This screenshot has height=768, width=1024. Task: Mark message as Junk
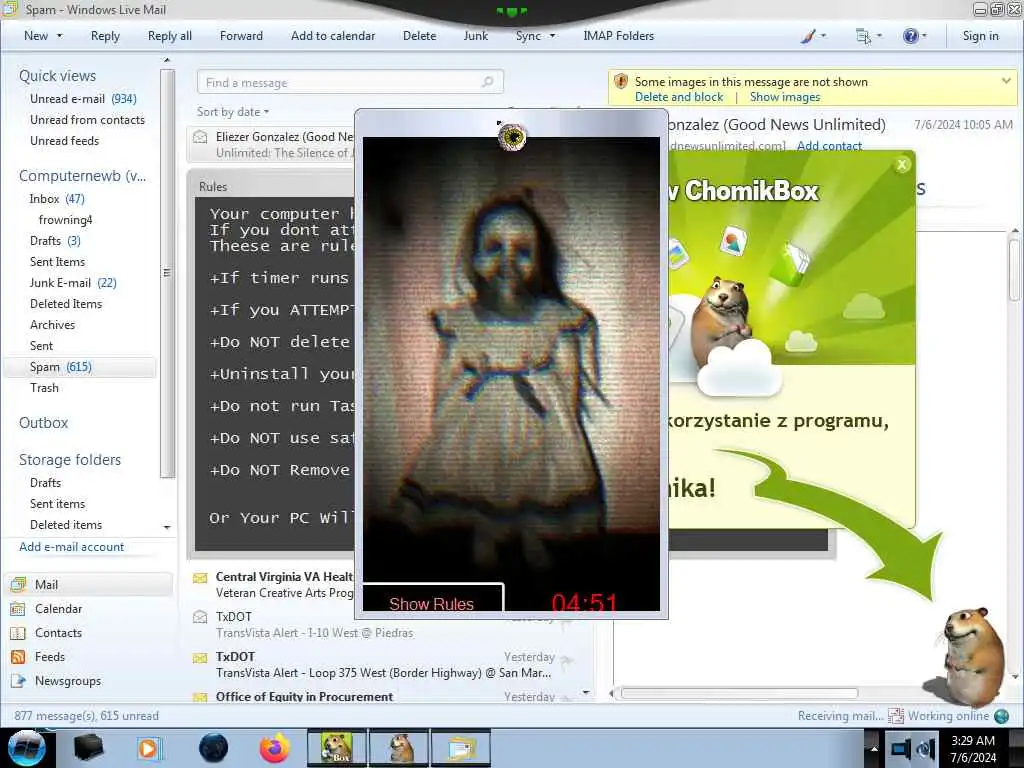point(475,36)
